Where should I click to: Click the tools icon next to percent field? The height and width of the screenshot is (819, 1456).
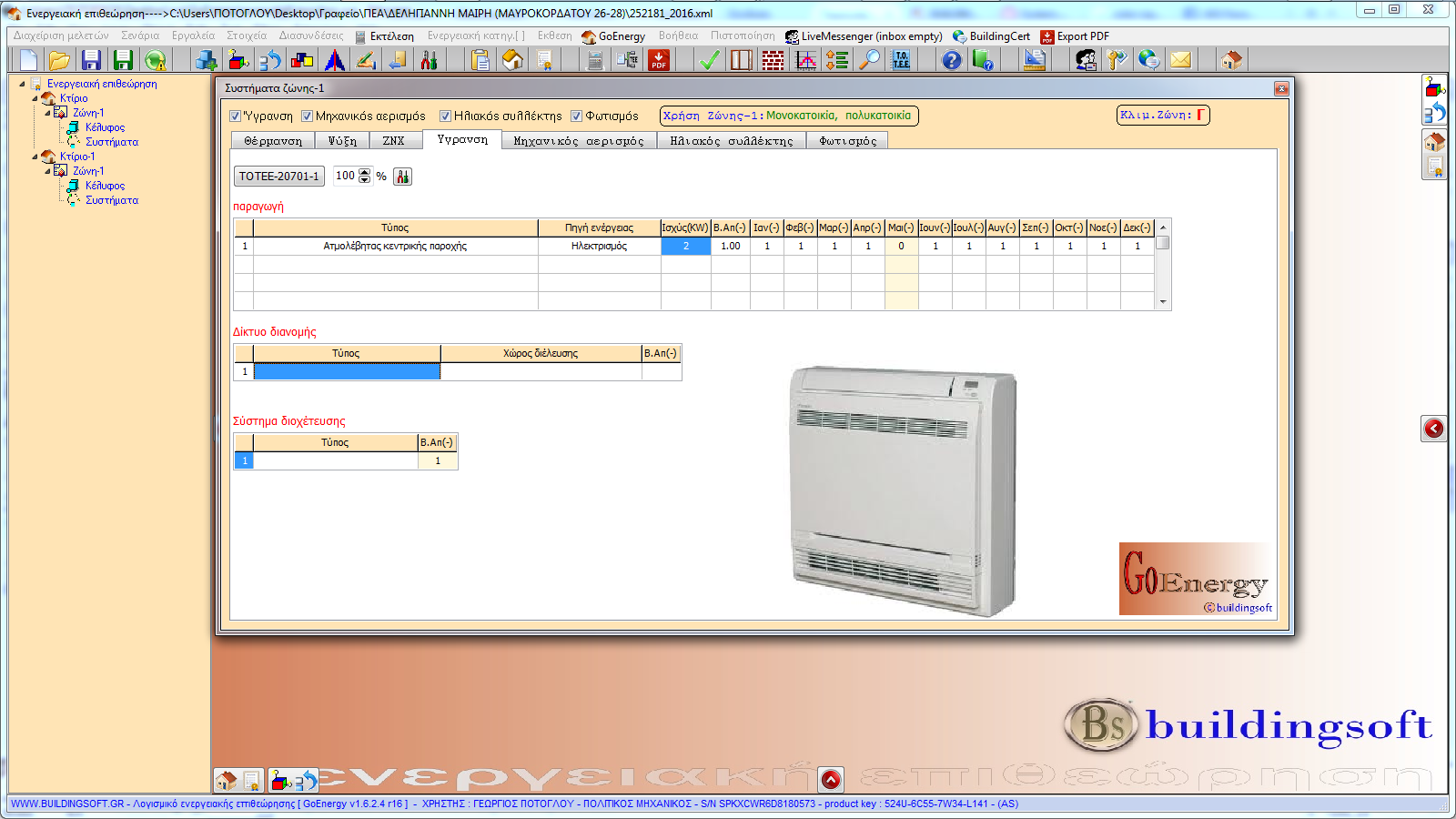(403, 177)
